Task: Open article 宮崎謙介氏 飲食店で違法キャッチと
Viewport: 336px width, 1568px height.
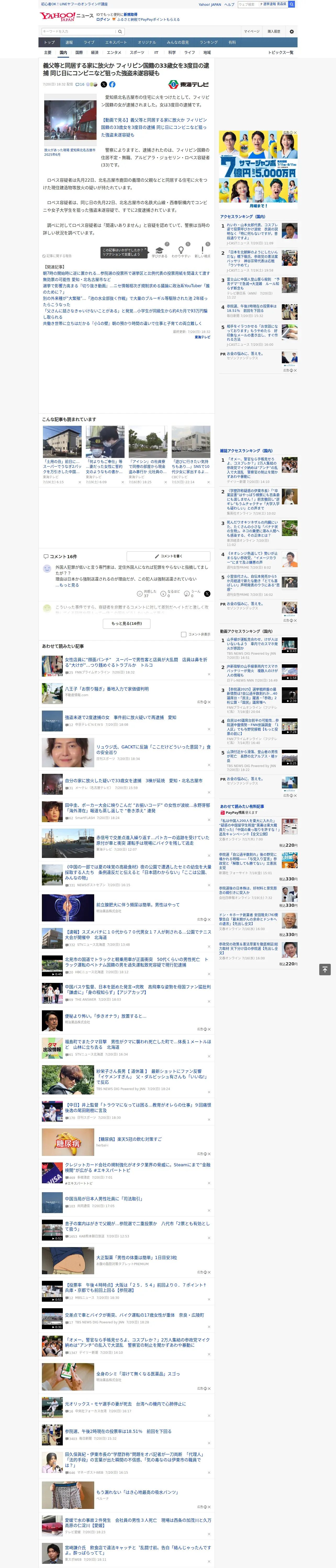Action: coord(138,1550)
